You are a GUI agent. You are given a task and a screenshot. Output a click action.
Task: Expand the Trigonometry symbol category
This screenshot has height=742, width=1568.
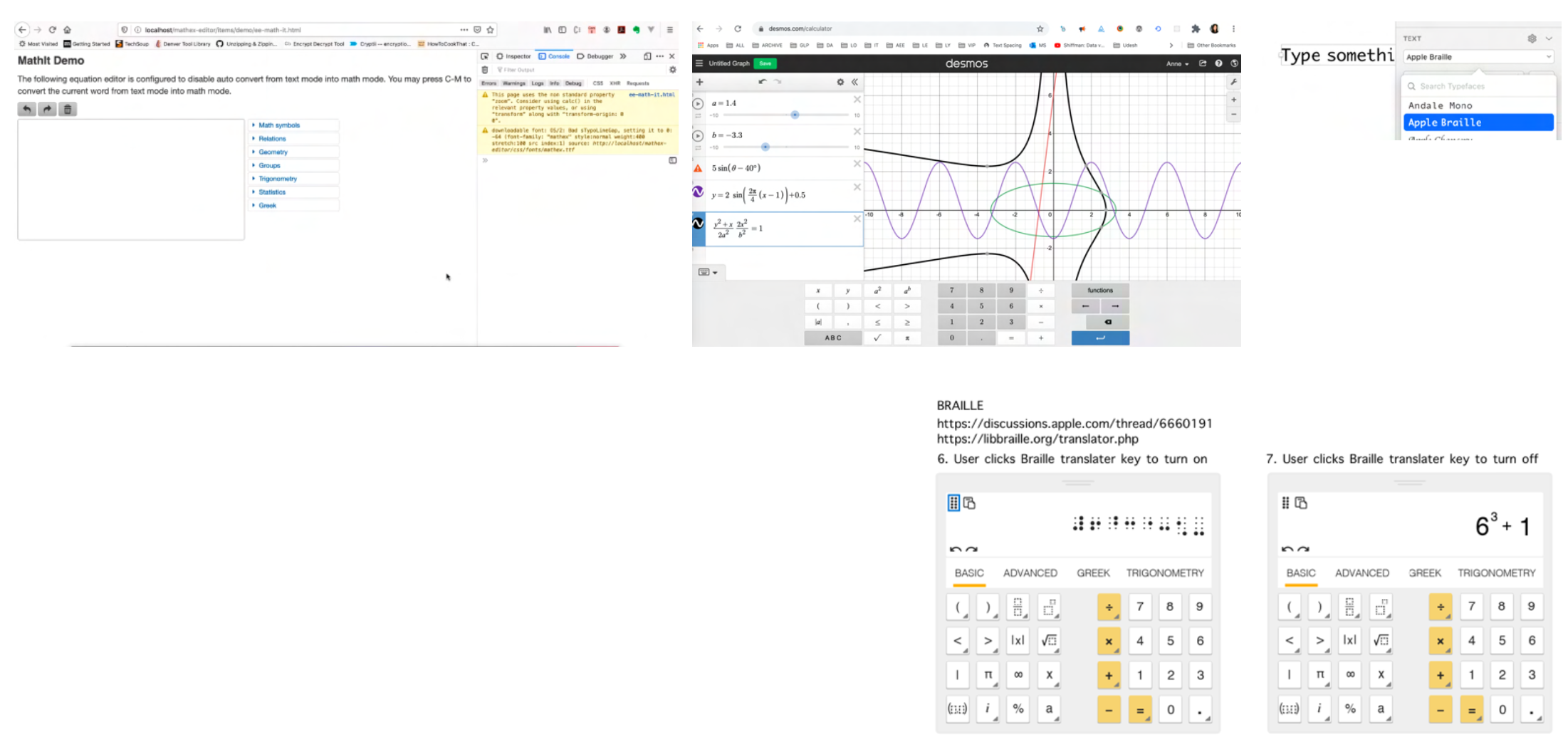[277, 179]
